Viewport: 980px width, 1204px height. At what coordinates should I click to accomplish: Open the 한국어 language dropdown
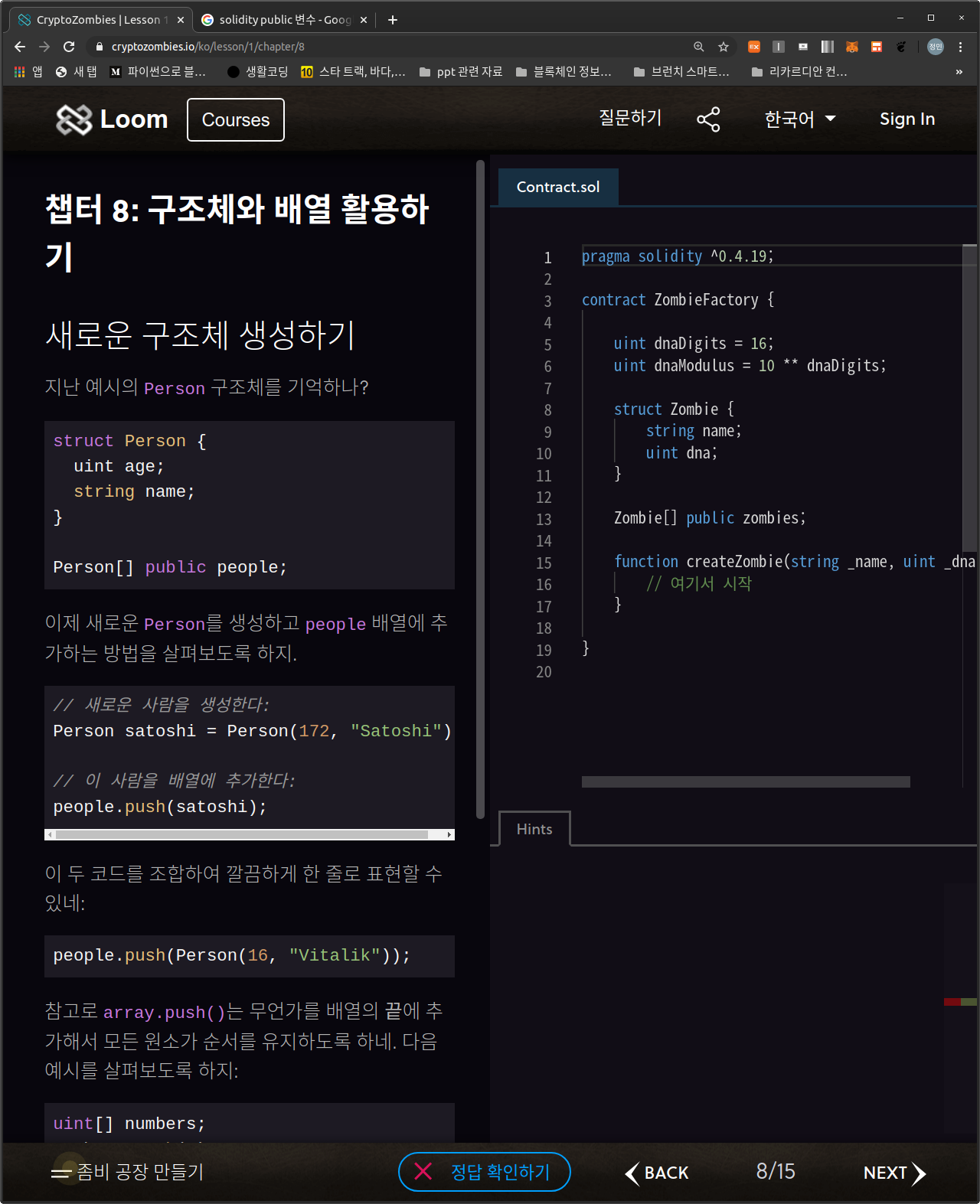point(800,119)
